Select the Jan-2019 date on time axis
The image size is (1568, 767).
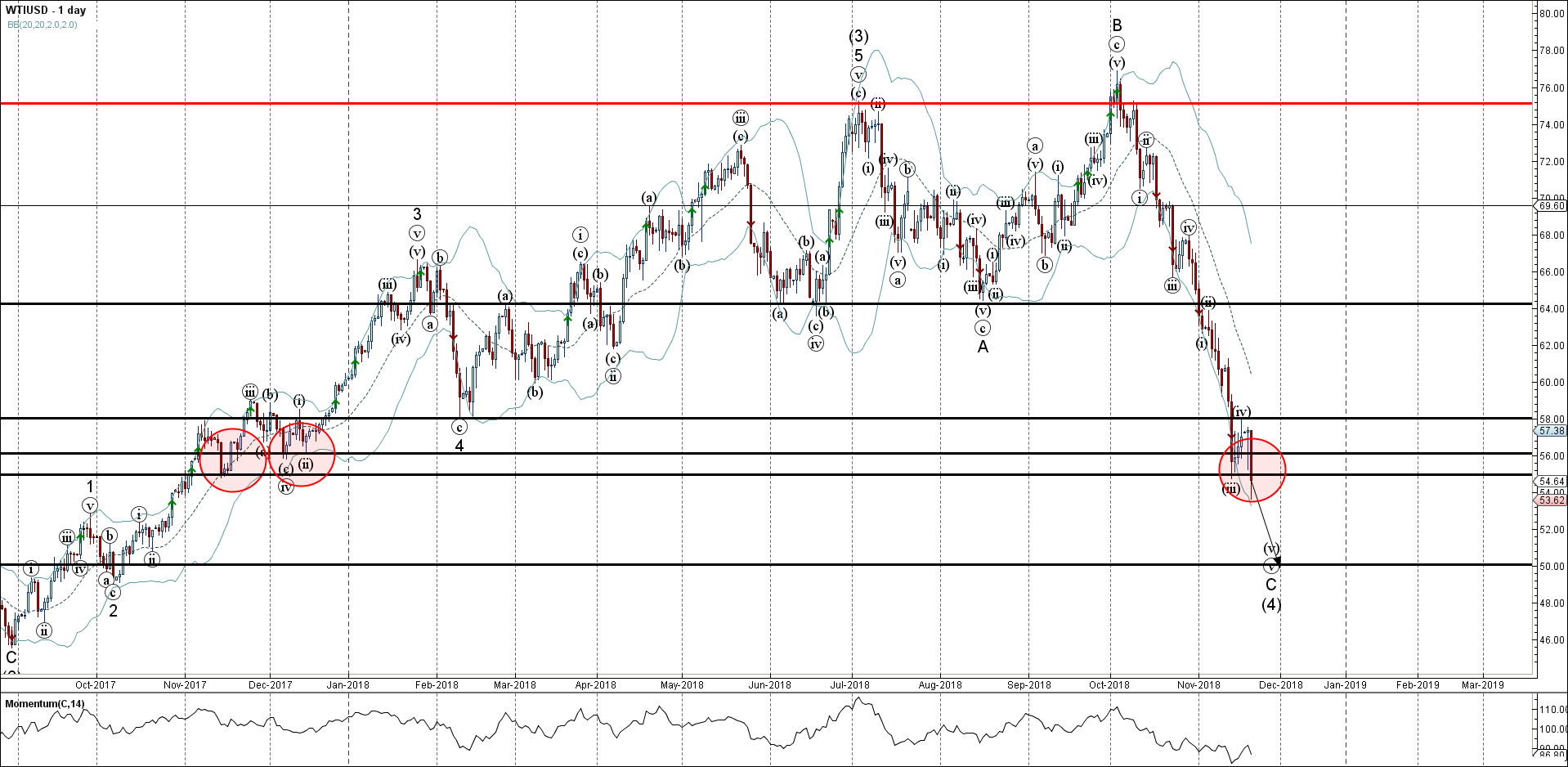tap(1345, 685)
